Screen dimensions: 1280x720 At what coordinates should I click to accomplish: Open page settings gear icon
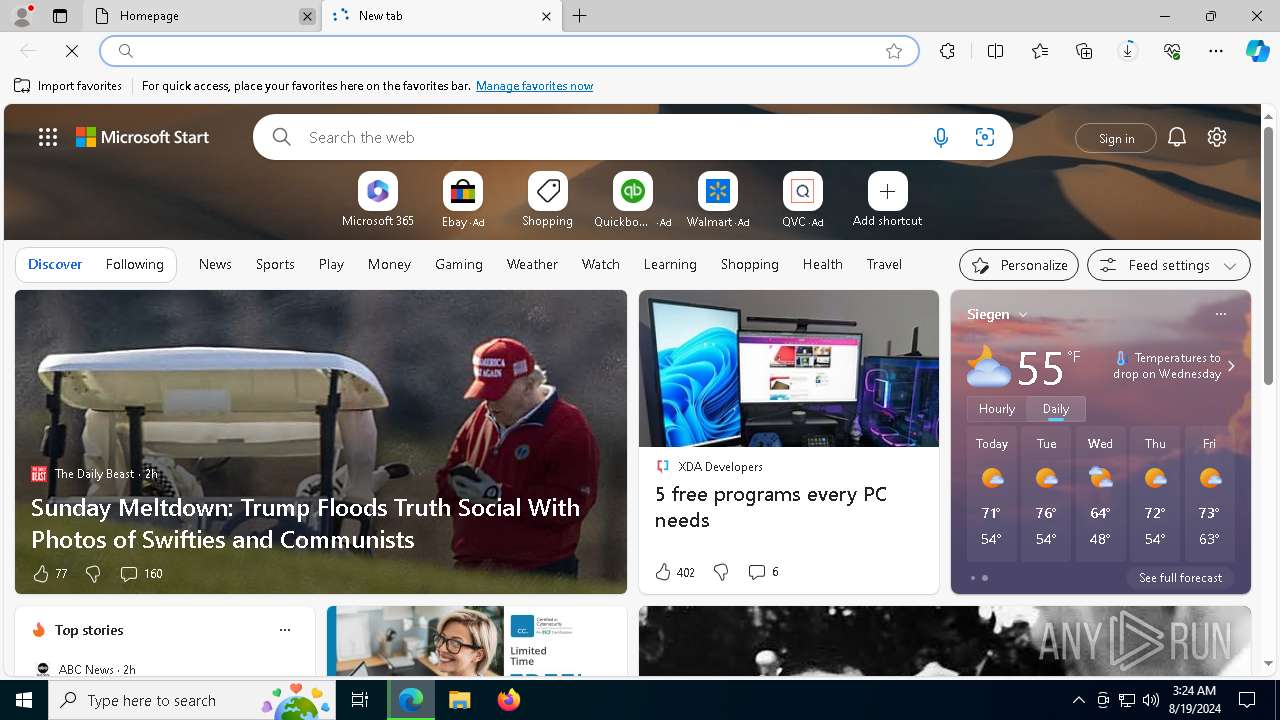coord(1217,137)
